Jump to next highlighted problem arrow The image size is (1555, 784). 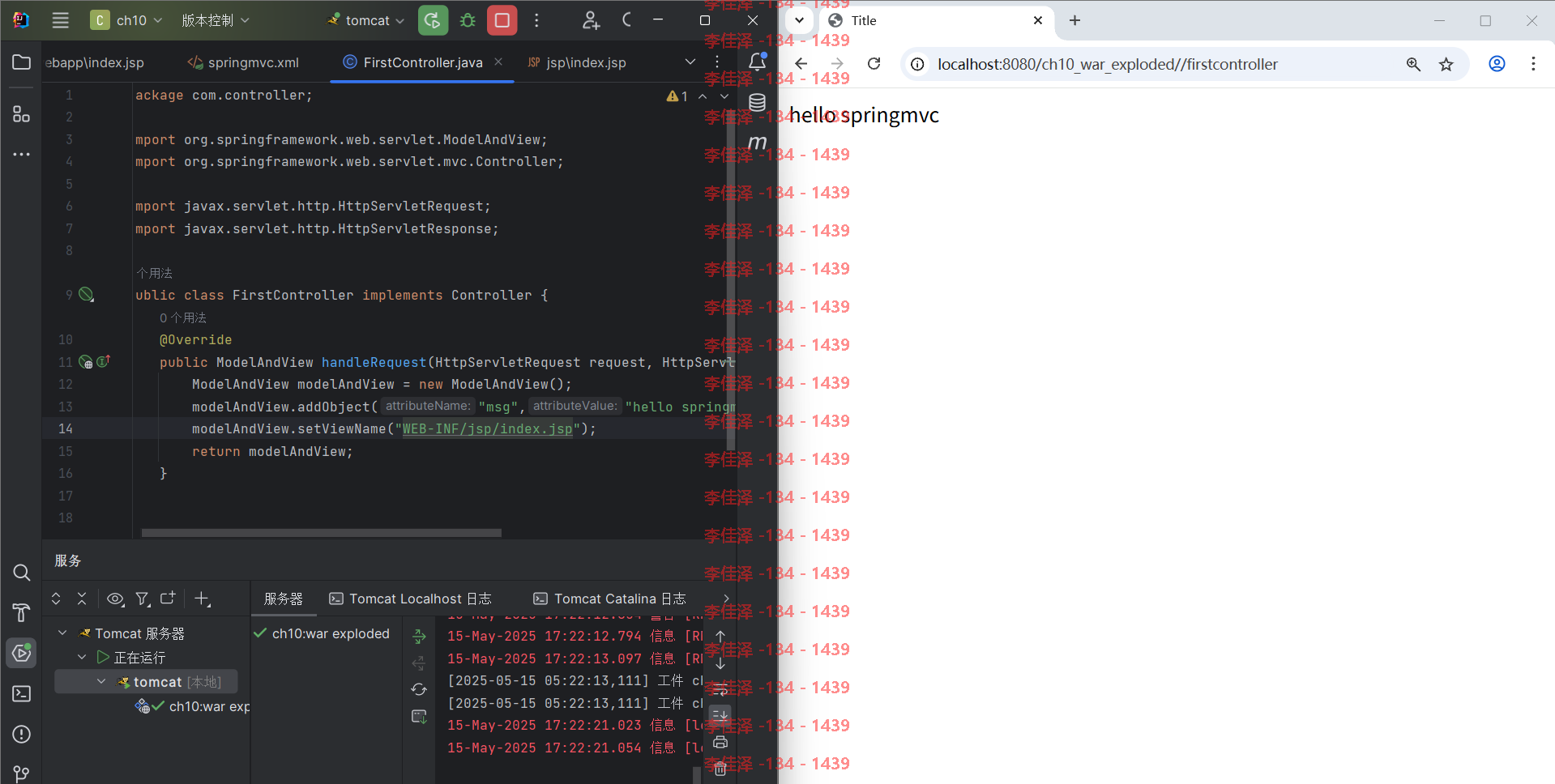coord(724,96)
